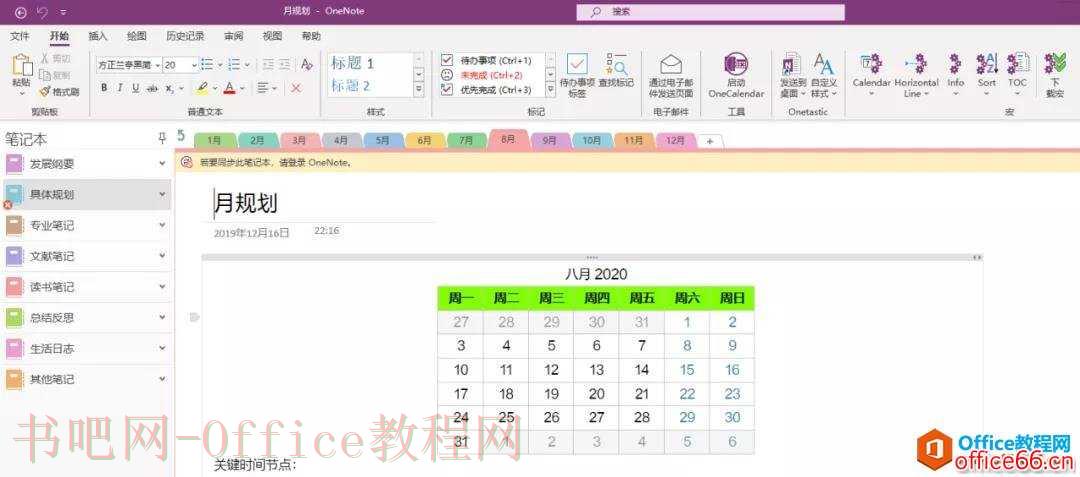The image size is (1080, 477).
Task: Apply subscript formatting
Action: pyautogui.click(x=169, y=88)
